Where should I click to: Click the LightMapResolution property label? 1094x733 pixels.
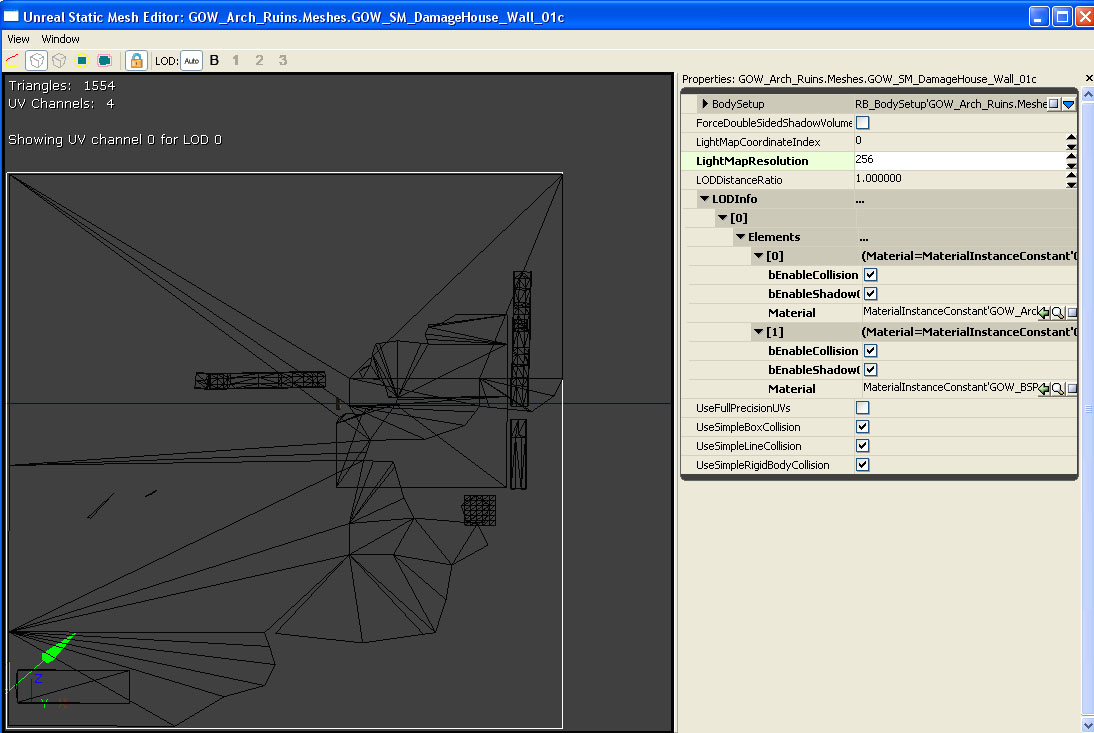point(752,161)
